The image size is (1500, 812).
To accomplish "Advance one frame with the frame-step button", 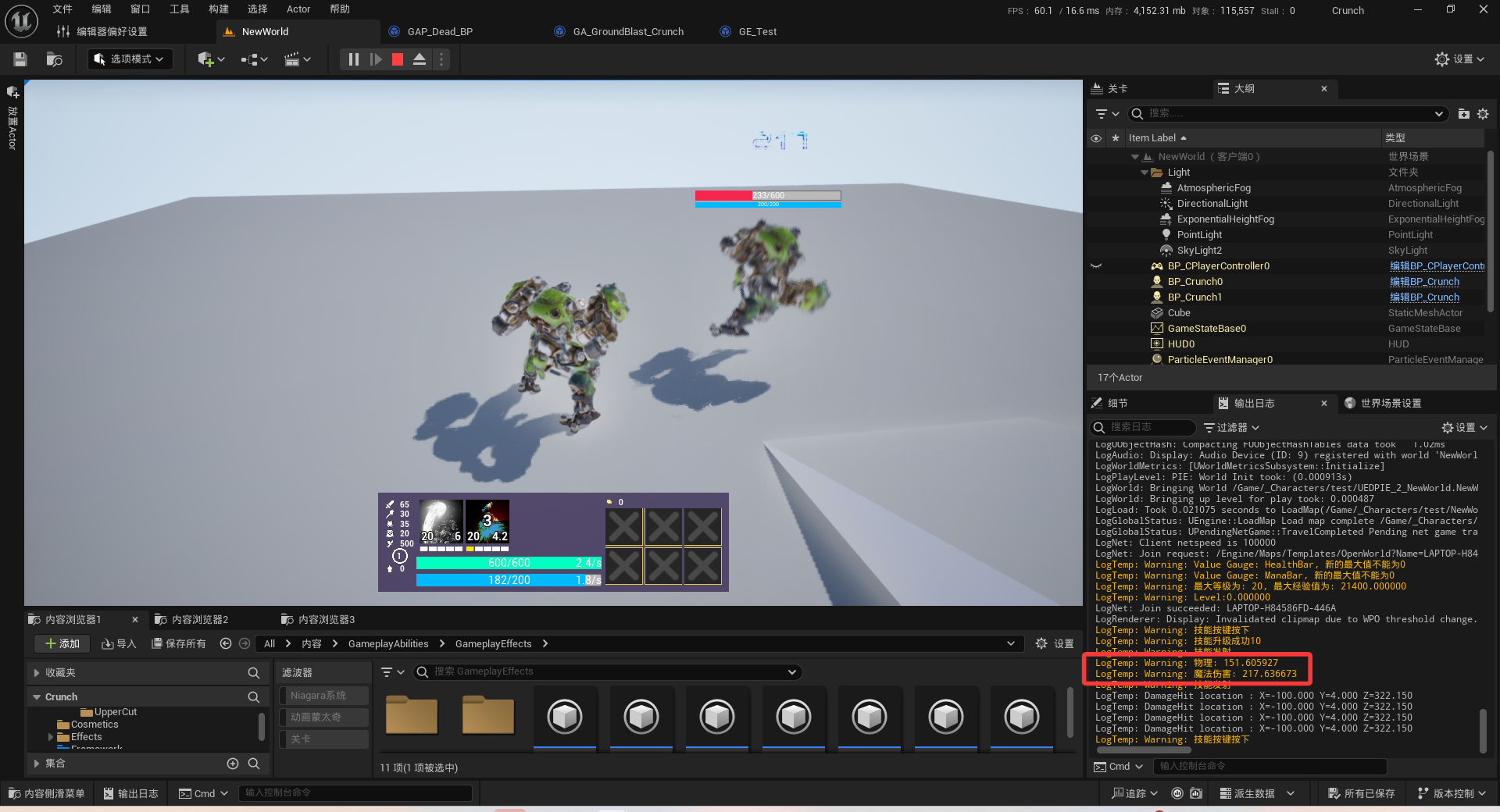I will (x=376, y=59).
